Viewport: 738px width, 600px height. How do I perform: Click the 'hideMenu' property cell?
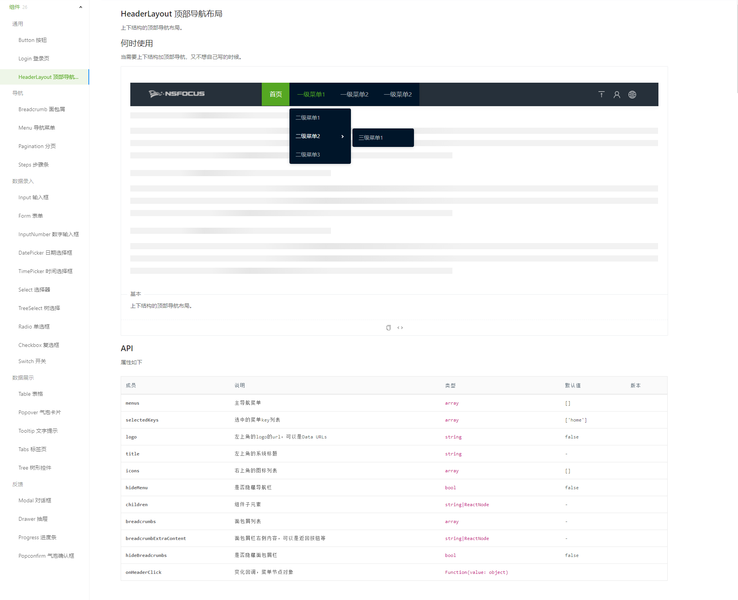(x=176, y=488)
